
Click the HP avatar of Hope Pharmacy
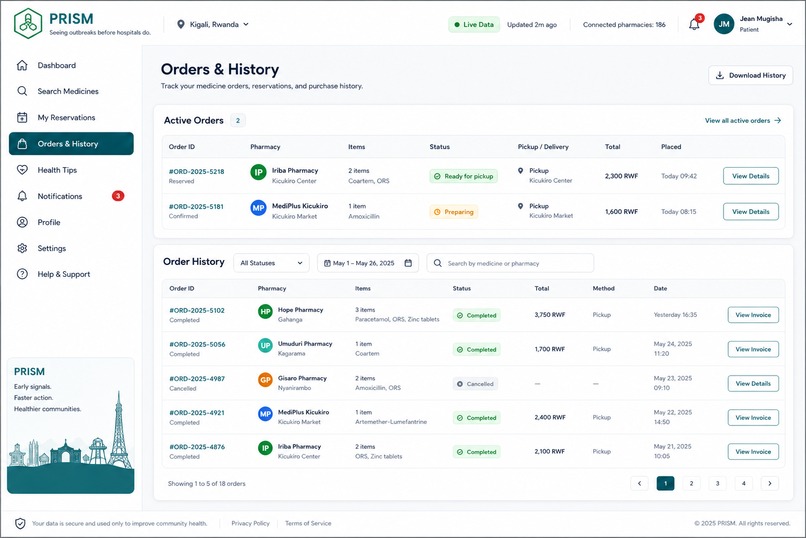(265, 311)
